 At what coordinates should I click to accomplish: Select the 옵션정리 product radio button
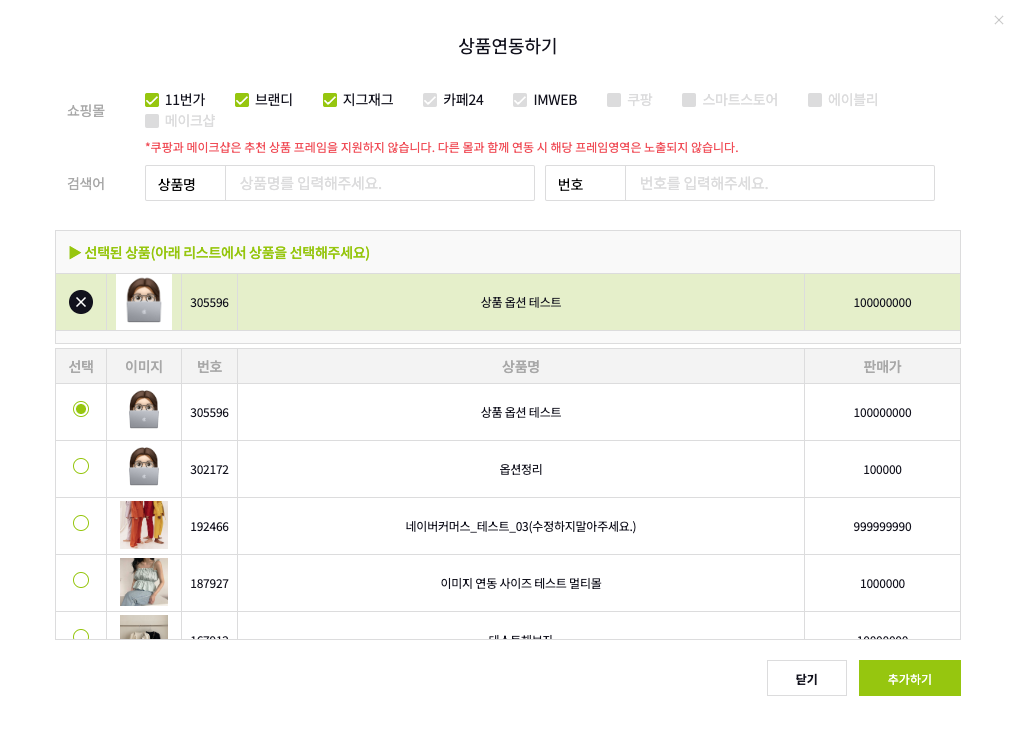[81, 466]
